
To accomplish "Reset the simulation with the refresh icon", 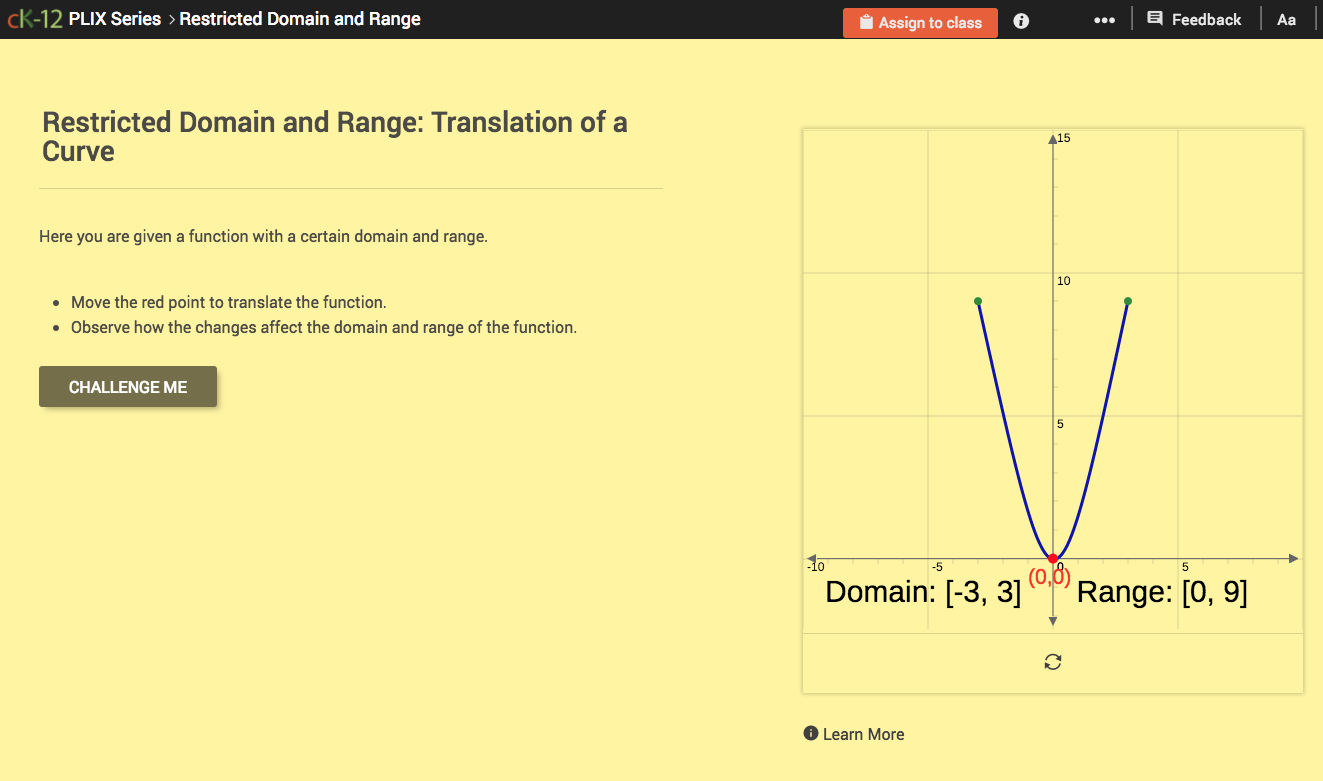I will click(1052, 661).
